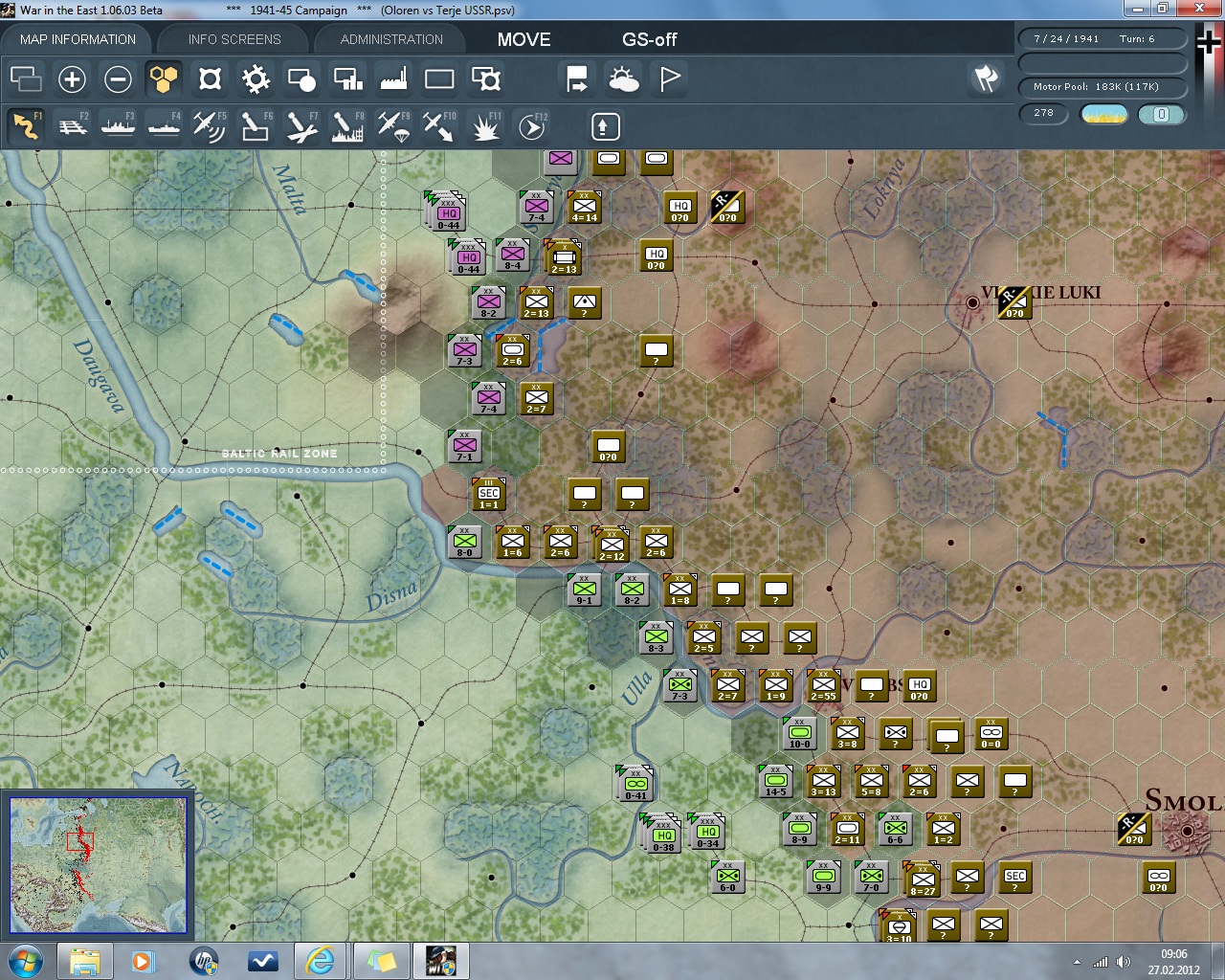Select the green 10-0 armored counter

[x=800, y=733]
